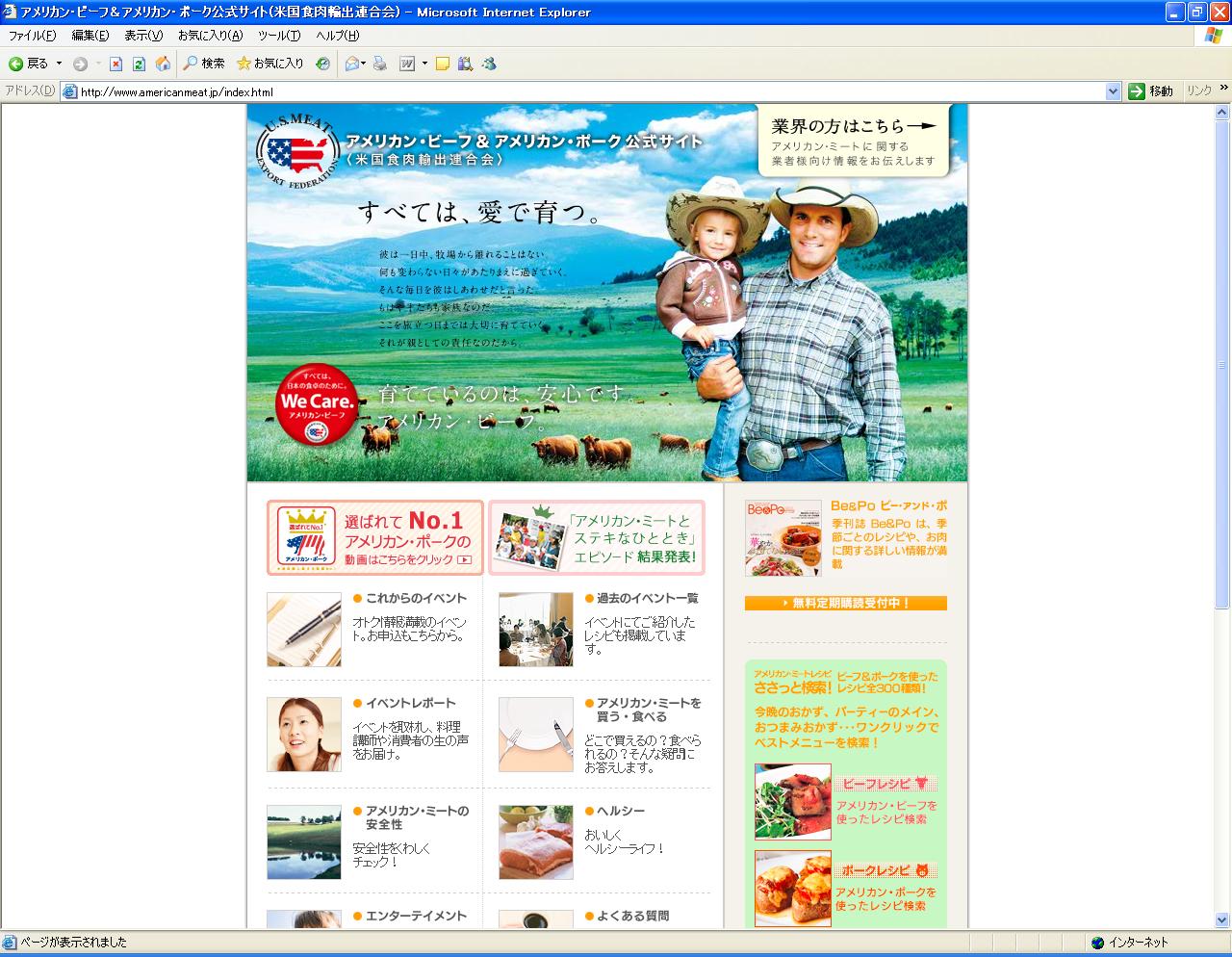The width and height of the screenshot is (1232, 957).
Task: Open ポークレシピ search button
Action: coord(885,869)
